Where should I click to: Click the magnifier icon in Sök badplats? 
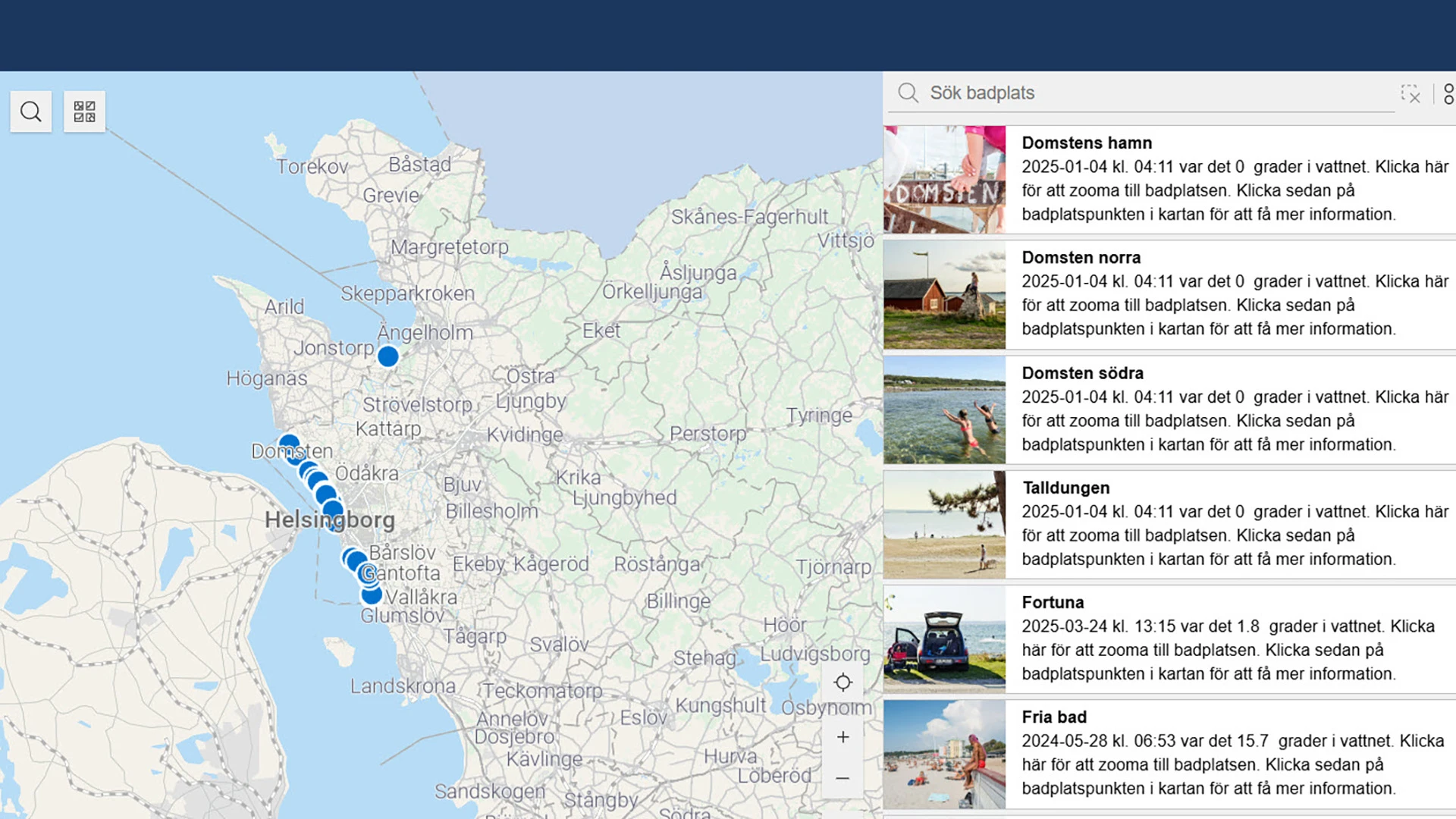[x=908, y=93]
